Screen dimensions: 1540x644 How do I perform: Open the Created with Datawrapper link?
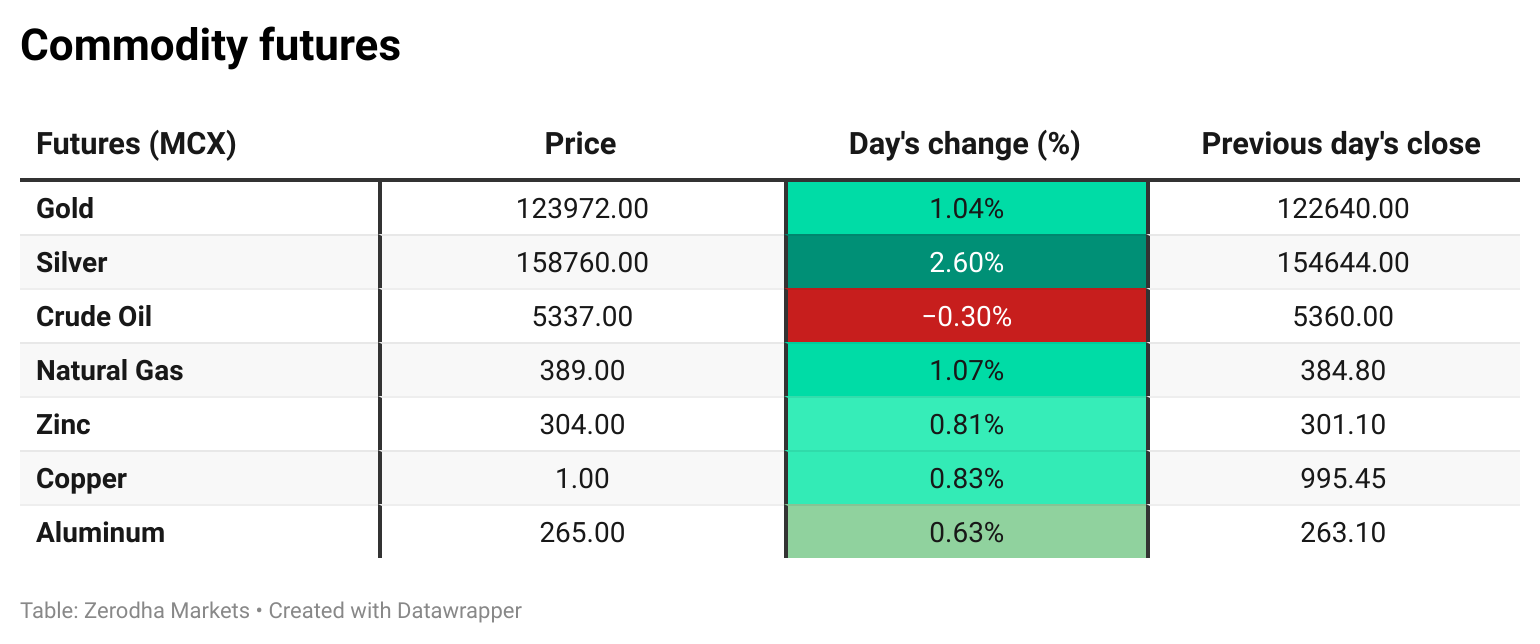(395, 610)
